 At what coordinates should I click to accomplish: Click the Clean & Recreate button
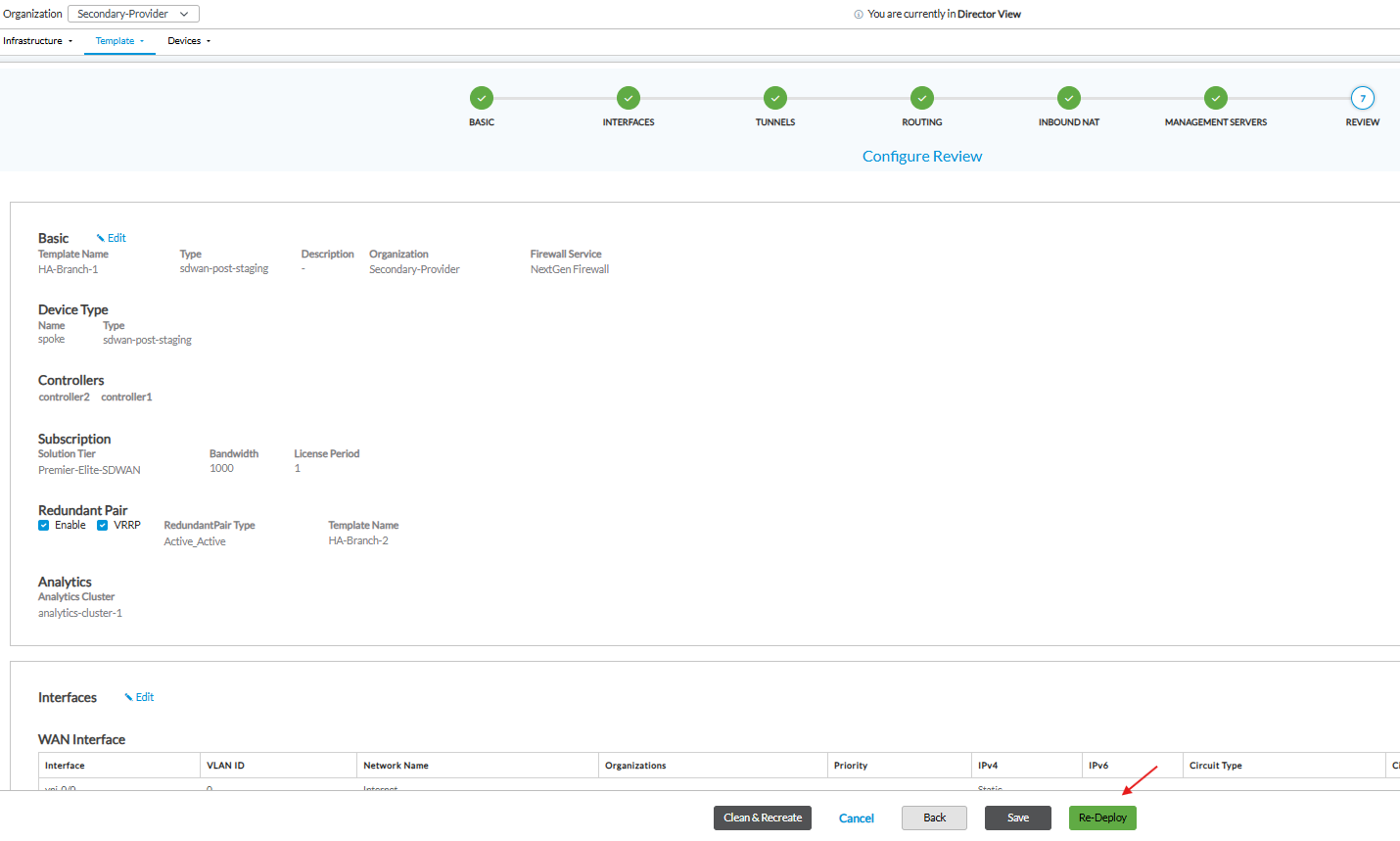pyautogui.click(x=763, y=818)
